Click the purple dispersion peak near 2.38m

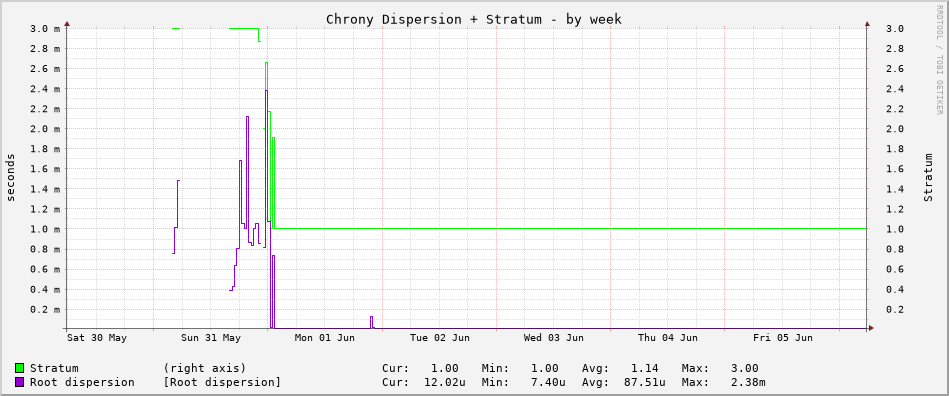click(x=266, y=91)
